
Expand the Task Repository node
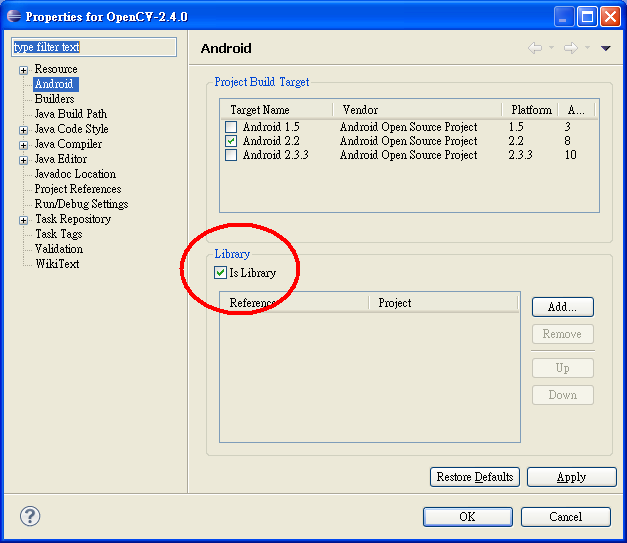pyautogui.click(x=24, y=220)
